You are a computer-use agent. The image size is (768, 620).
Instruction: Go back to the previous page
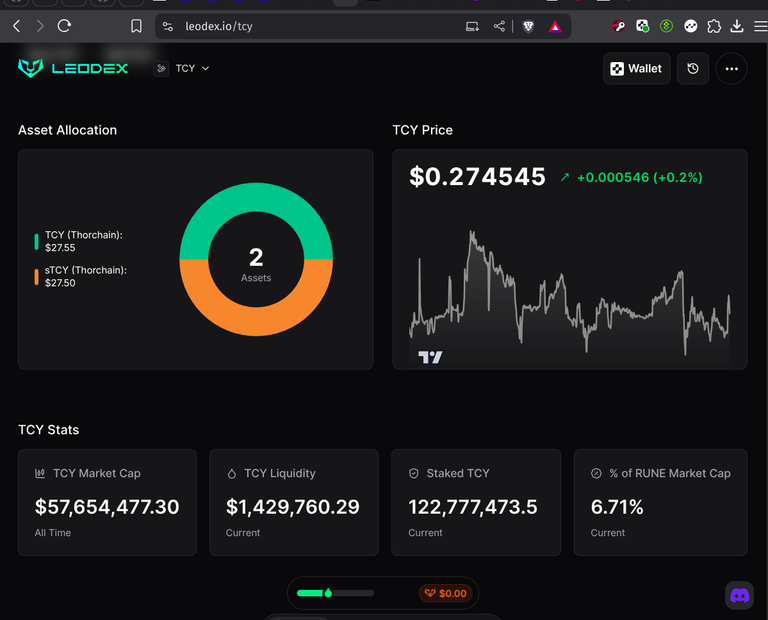pyautogui.click(x=17, y=26)
